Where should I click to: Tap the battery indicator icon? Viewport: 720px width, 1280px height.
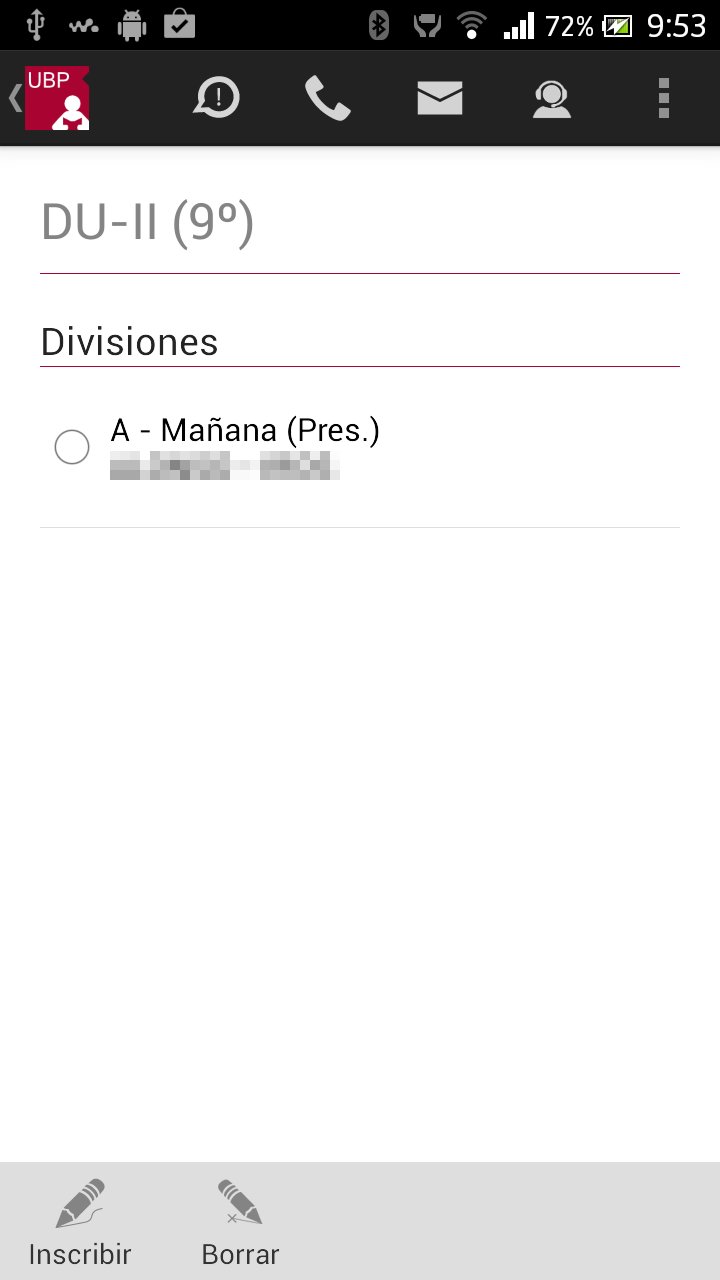[x=617, y=25]
